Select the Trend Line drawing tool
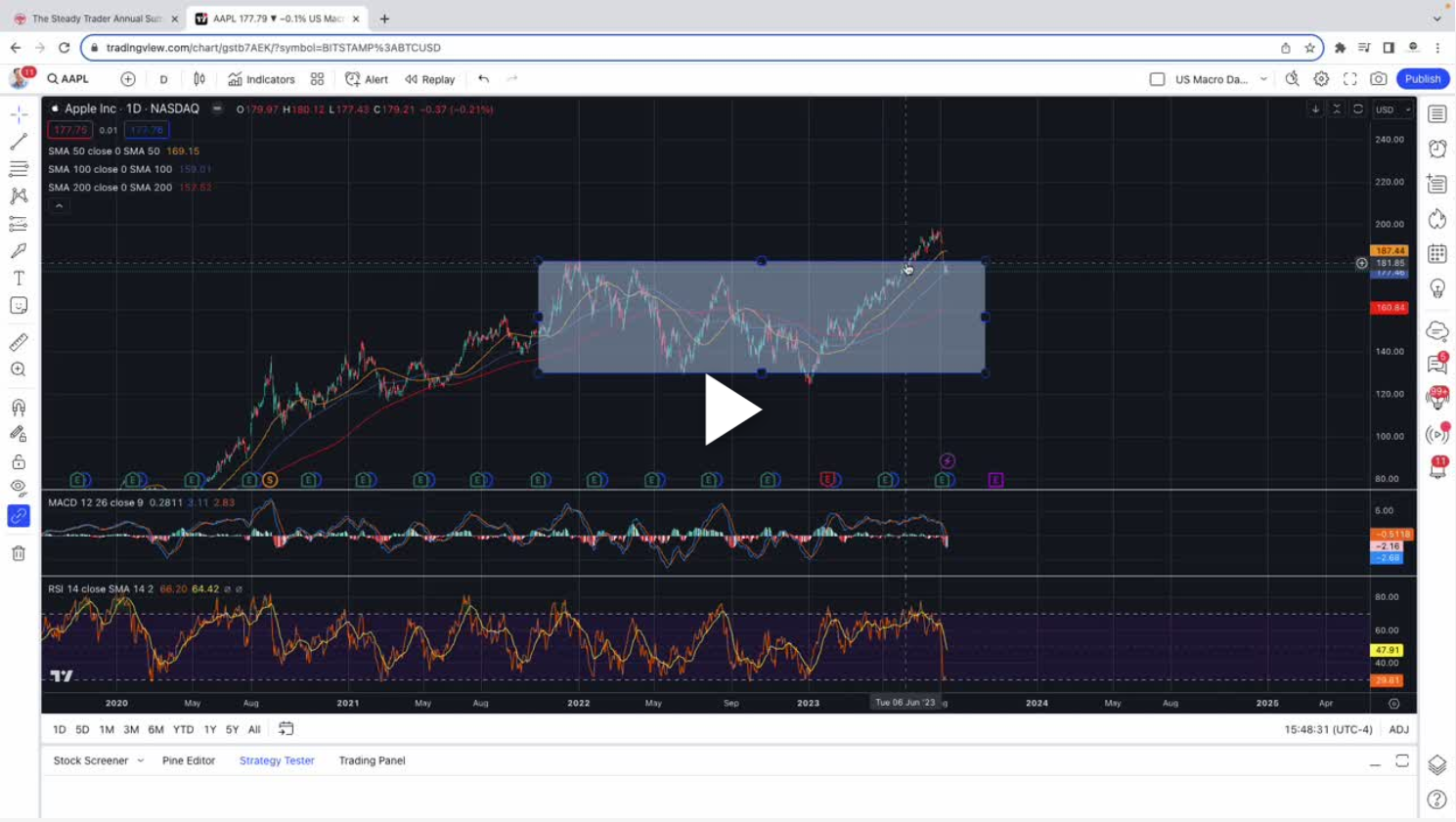 click(x=19, y=141)
